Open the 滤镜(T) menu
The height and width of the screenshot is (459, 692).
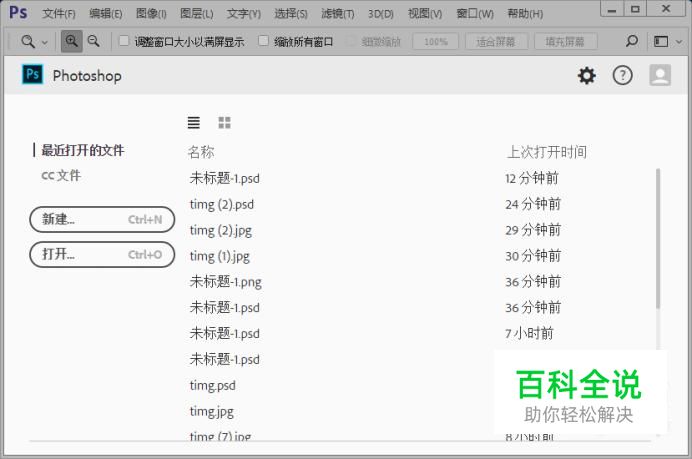click(338, 14)
